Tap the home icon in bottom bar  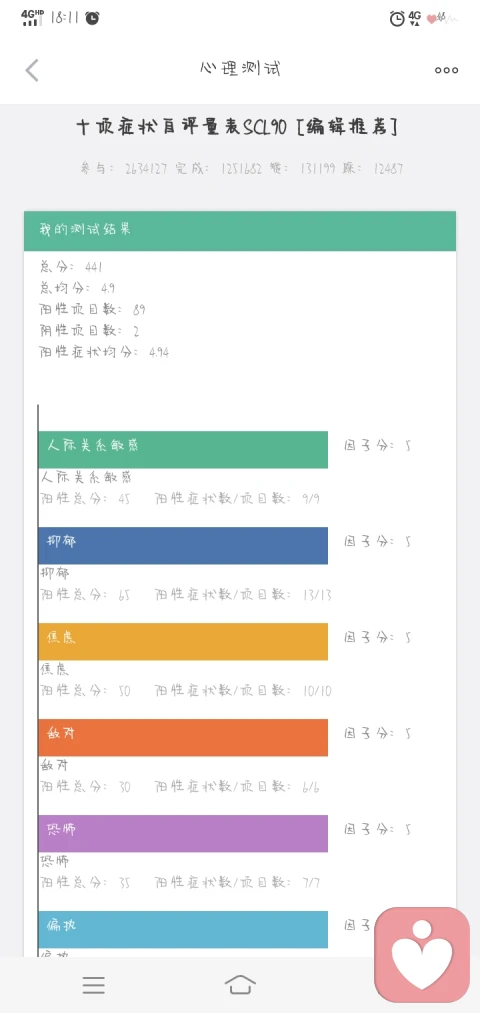240,985
